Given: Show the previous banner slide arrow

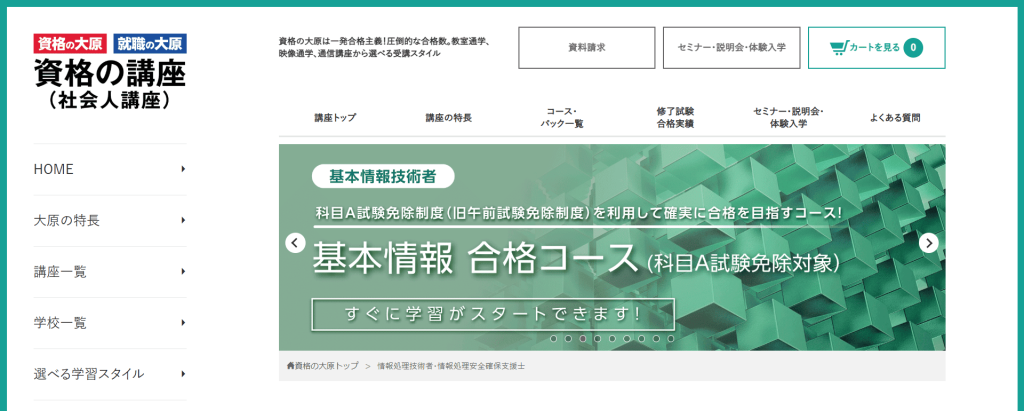Looking at the screenshot, I should coord(295,243).
